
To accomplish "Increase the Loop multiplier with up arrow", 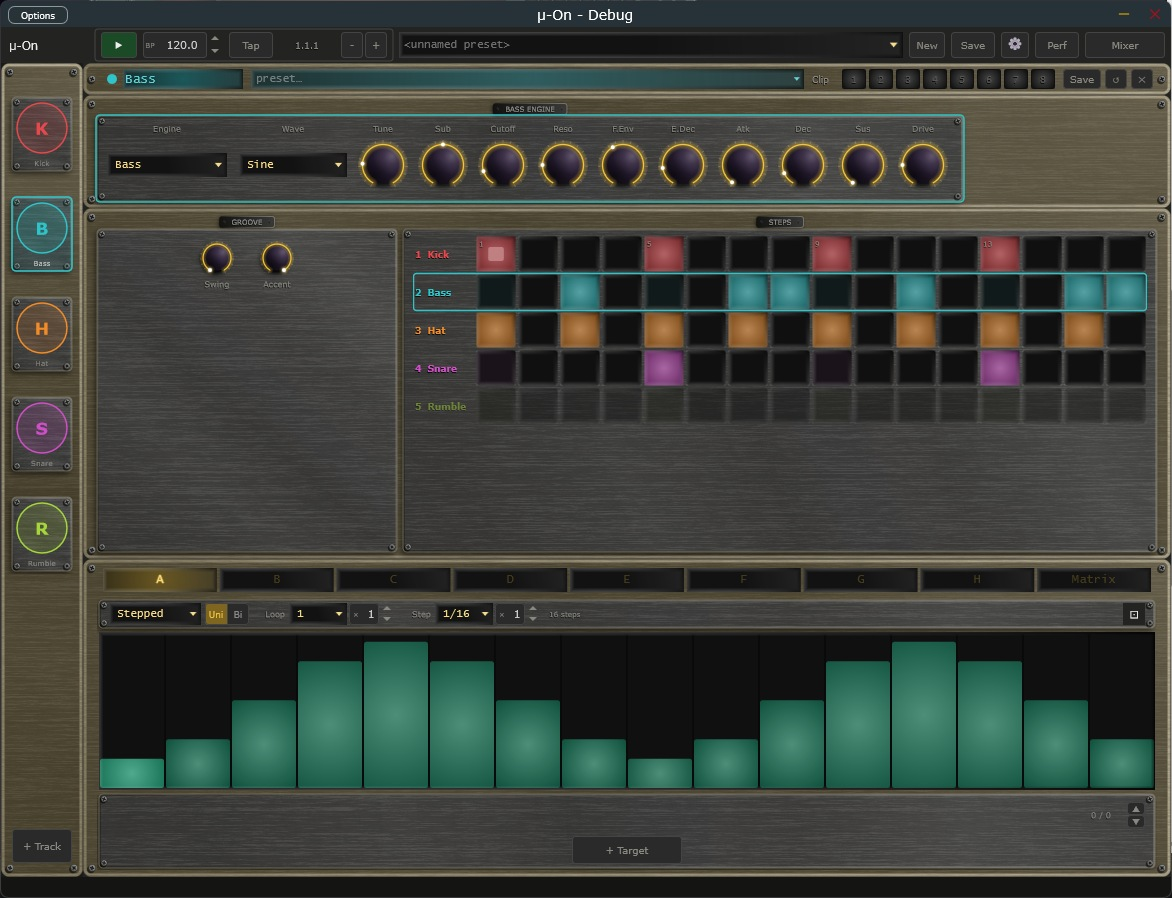I will [x=386, y=609].
